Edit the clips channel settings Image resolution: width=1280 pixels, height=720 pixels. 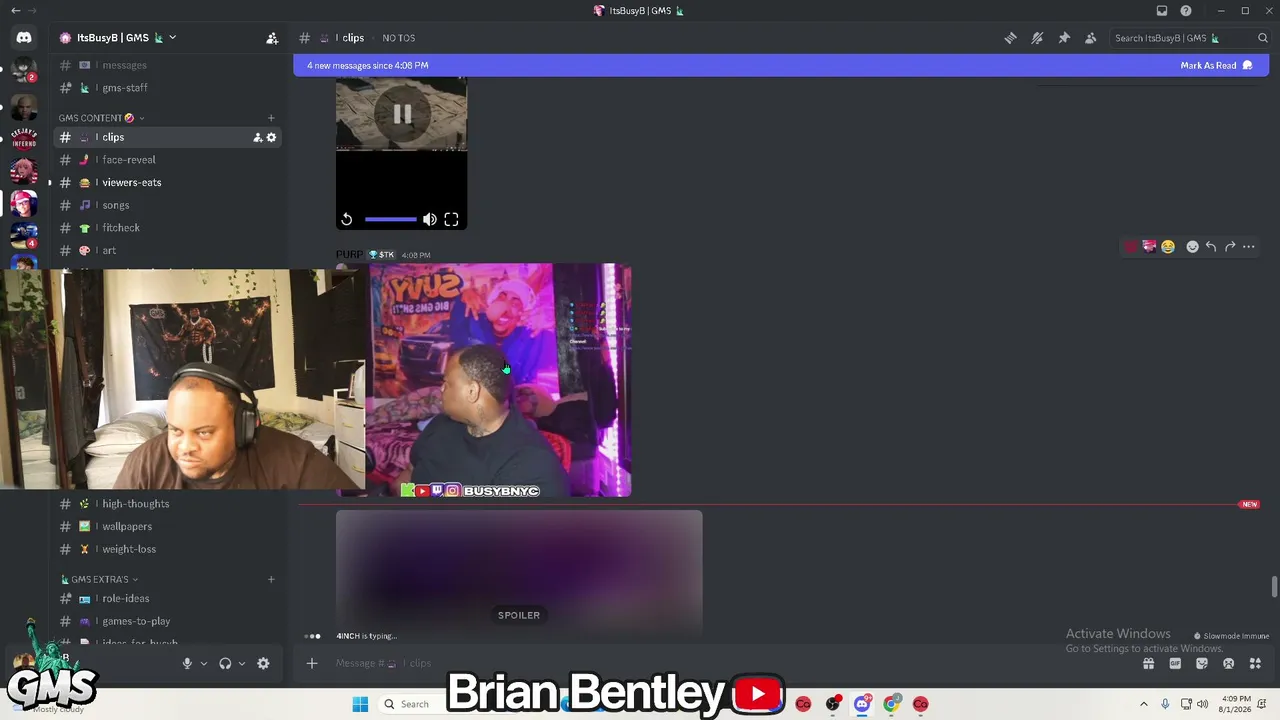click(x=271, y=137)
